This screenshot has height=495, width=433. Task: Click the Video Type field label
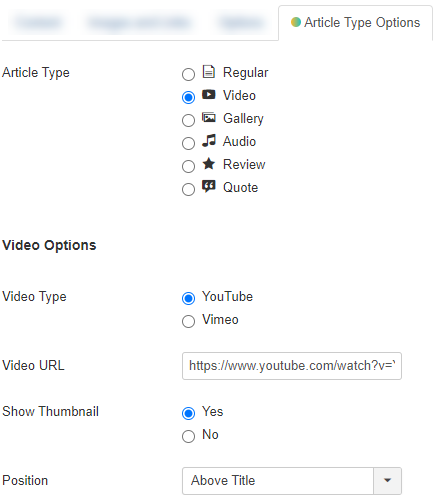34,297
